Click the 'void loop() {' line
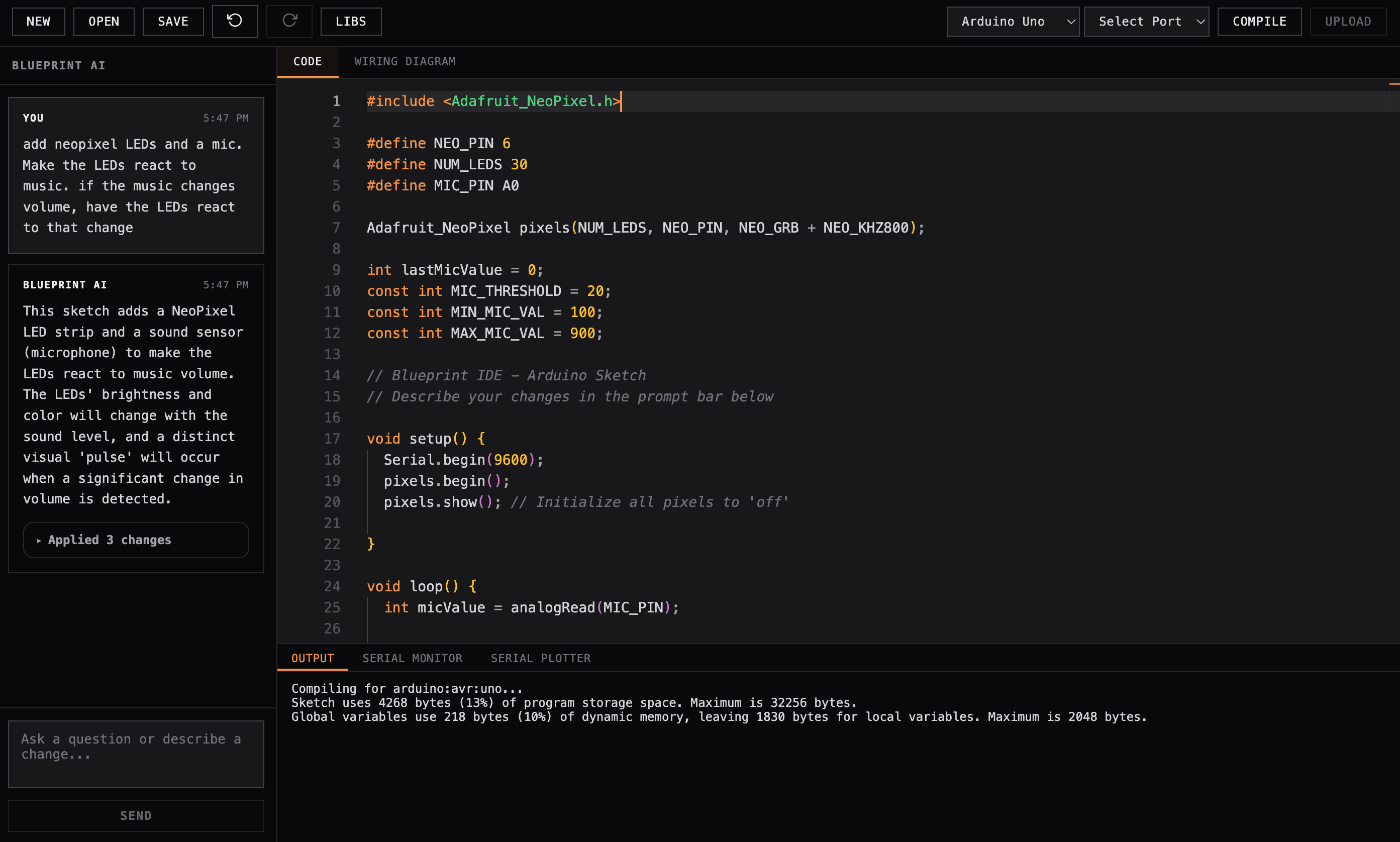The width and height of the screenshot is (1400, 842). point(422,586)
